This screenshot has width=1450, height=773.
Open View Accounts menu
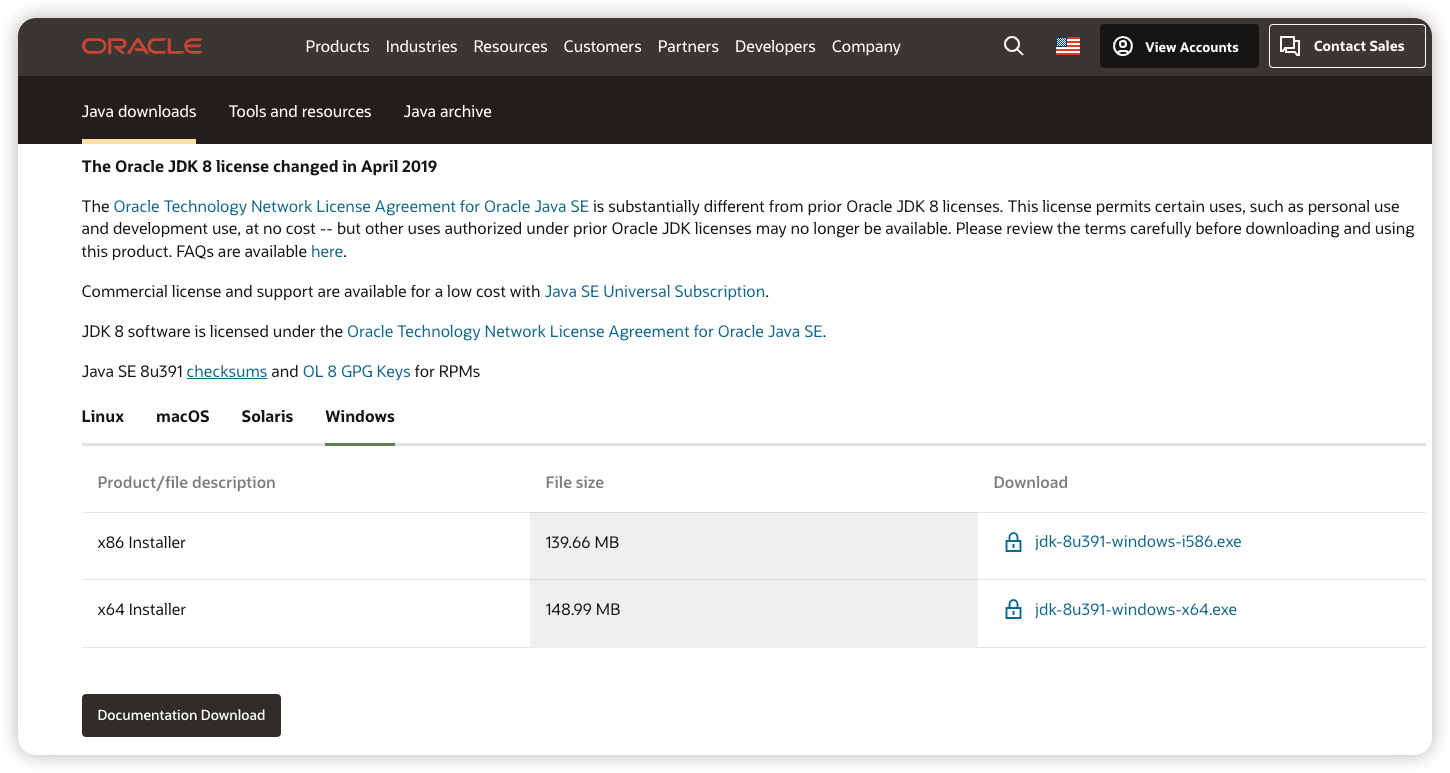tap(1178, 46)
